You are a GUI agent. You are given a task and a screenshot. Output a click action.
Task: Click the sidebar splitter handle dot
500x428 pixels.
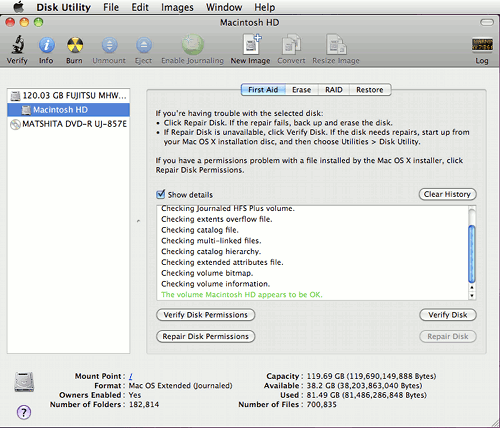[x=138, y=221]
